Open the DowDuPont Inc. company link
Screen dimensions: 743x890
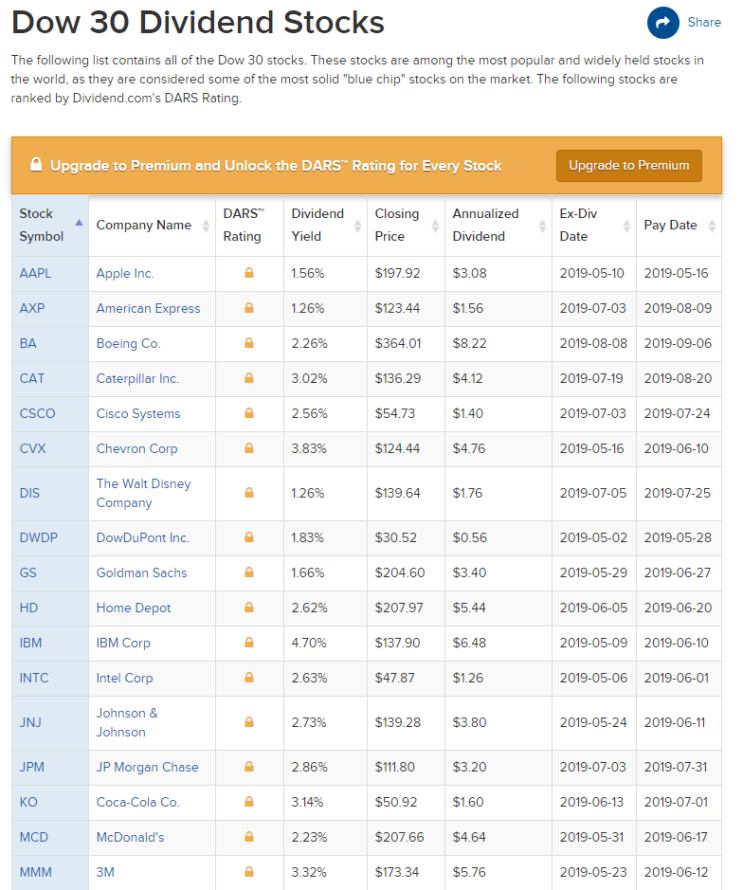[x=142, y=537]
